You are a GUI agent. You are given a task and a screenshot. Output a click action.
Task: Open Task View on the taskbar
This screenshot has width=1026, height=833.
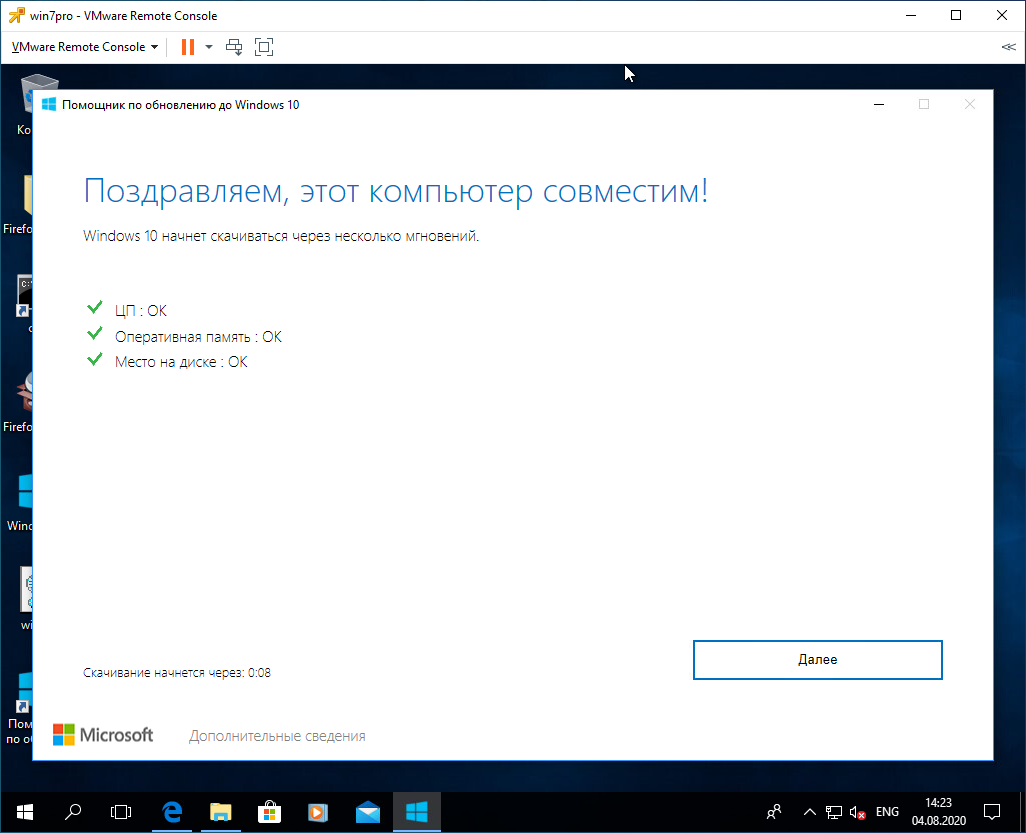(x=121, y=812)
